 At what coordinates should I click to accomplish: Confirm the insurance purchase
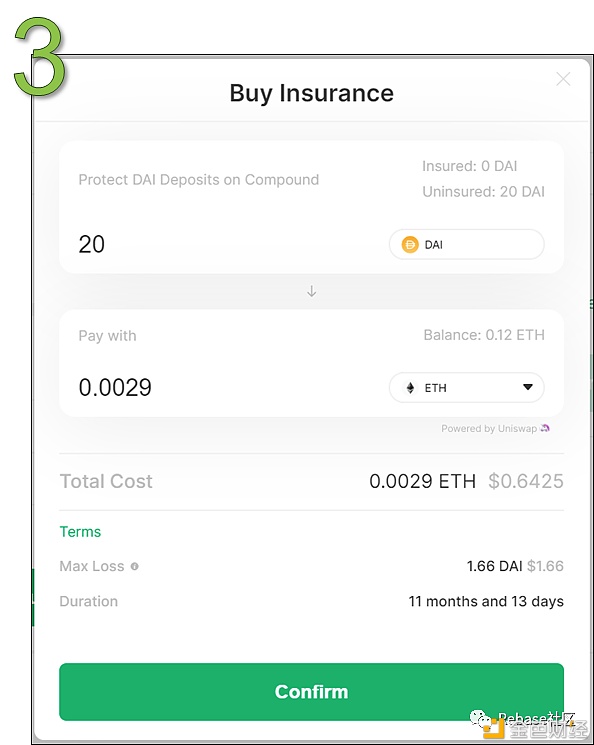click(311, 692)
